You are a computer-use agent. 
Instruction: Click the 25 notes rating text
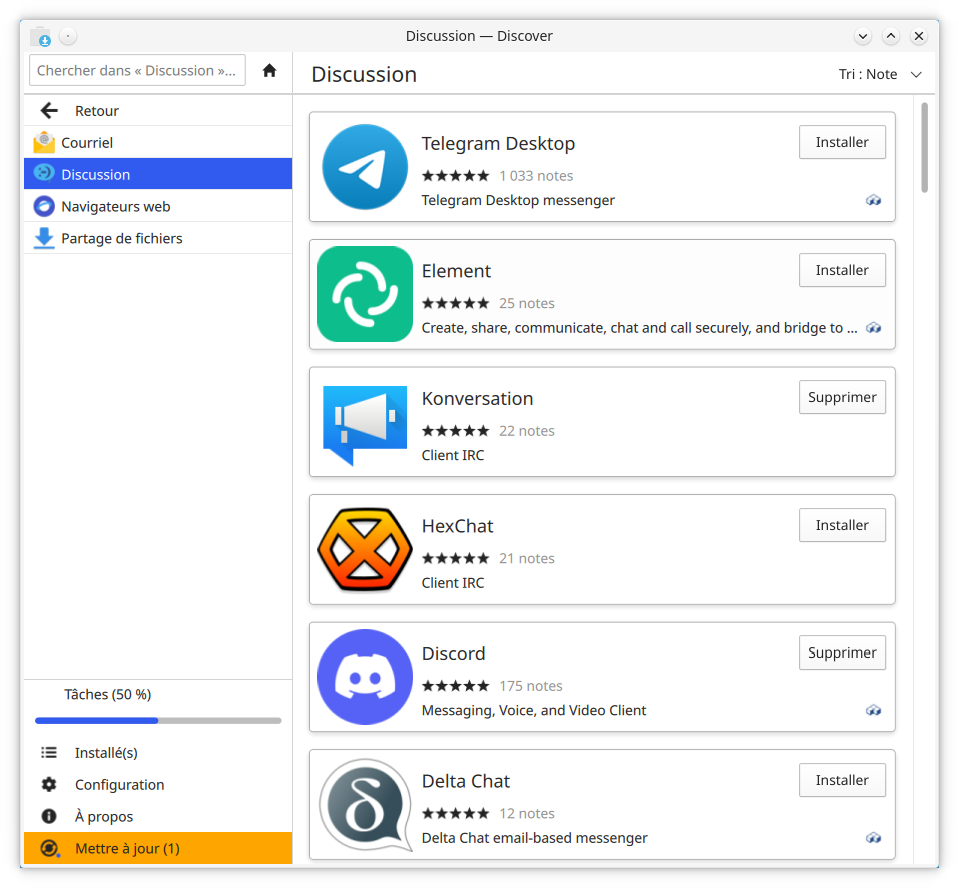[x=527, y=303]
